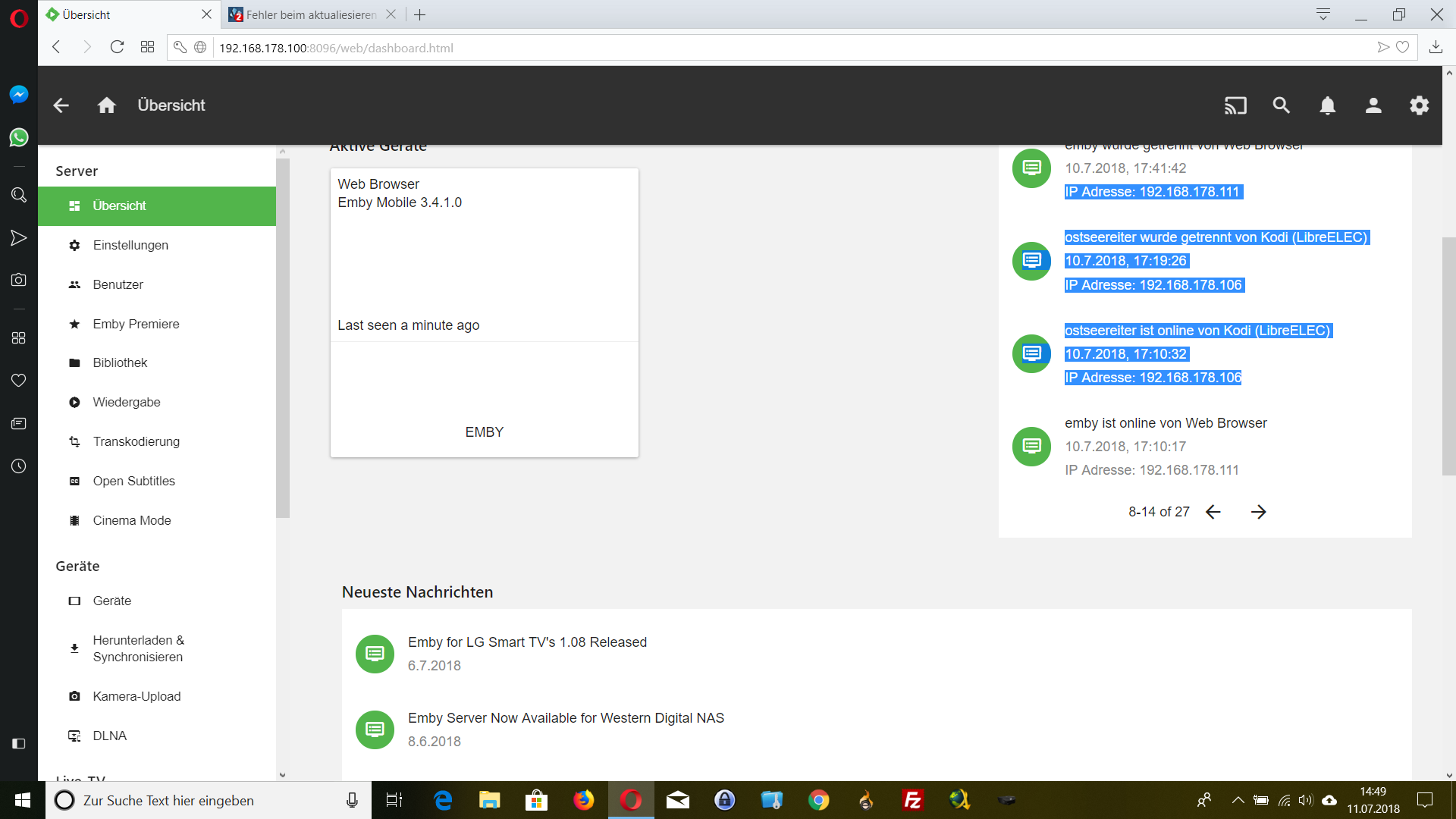
Task: Open the downloads icon in Opera toolbar
Action: (x=1436, y=47)
